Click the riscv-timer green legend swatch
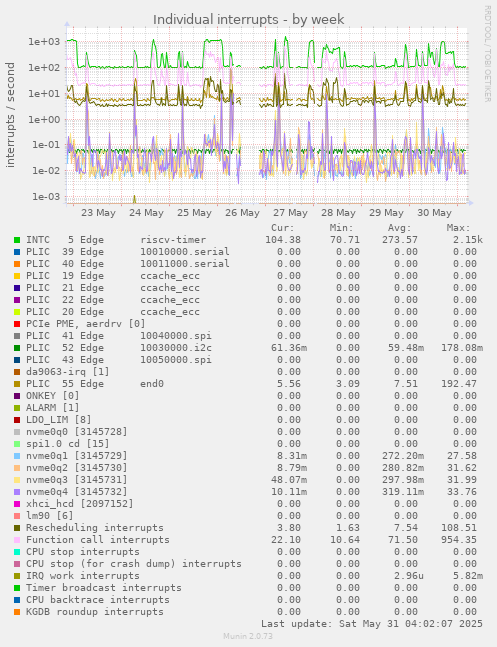Image resolution: width=497 pixels, height=647 pixels. [x=17, y=240]
